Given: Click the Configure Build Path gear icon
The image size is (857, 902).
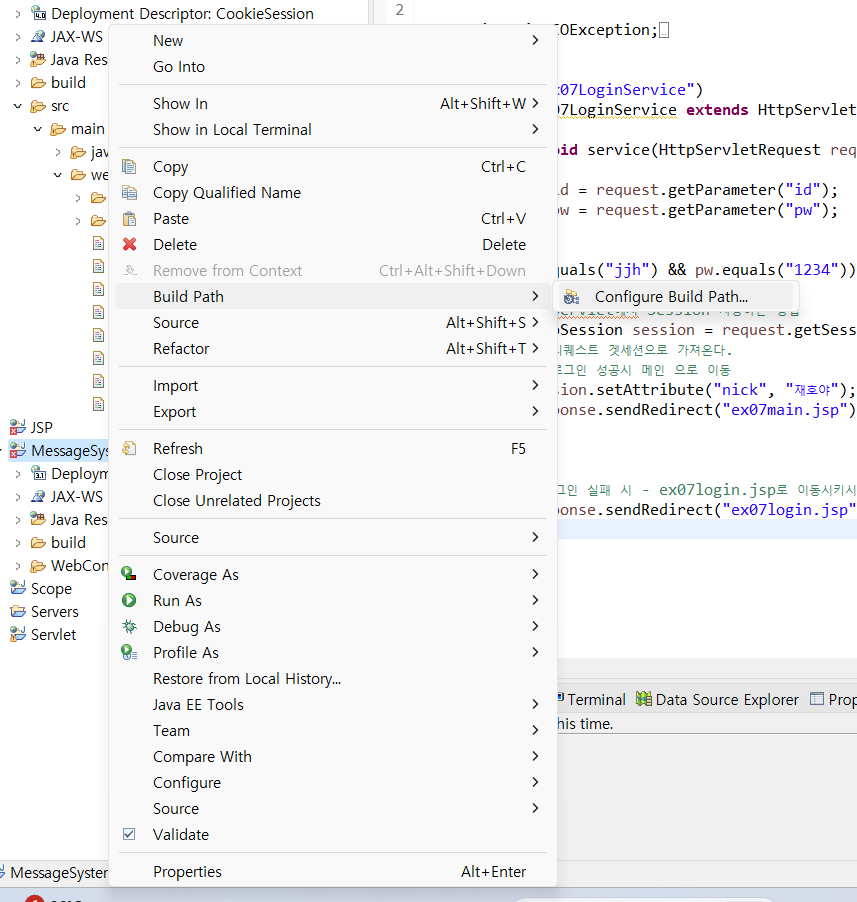Looking at the screenshot, I should click(571, 297).
